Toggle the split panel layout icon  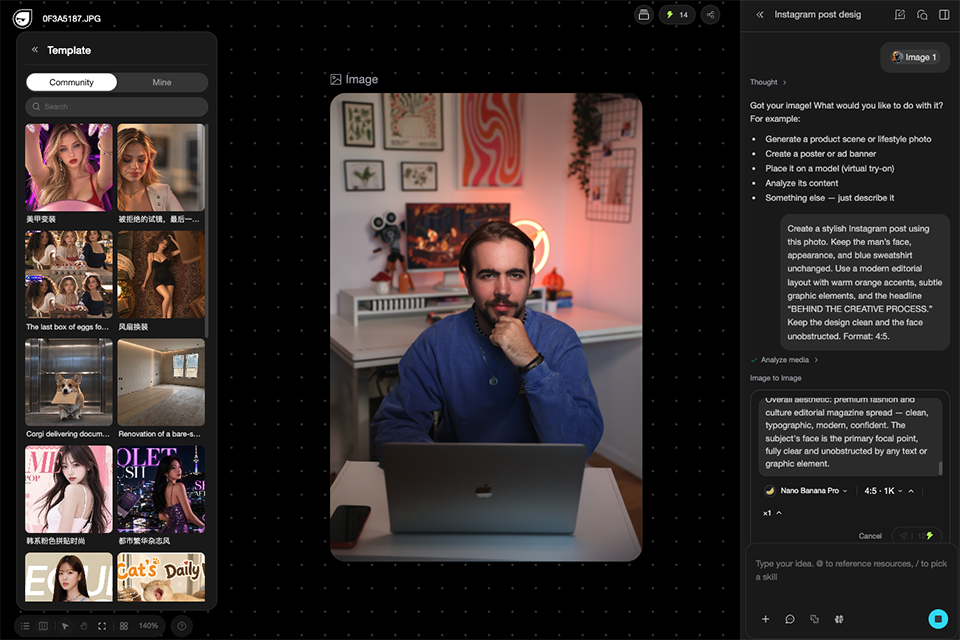944,15
